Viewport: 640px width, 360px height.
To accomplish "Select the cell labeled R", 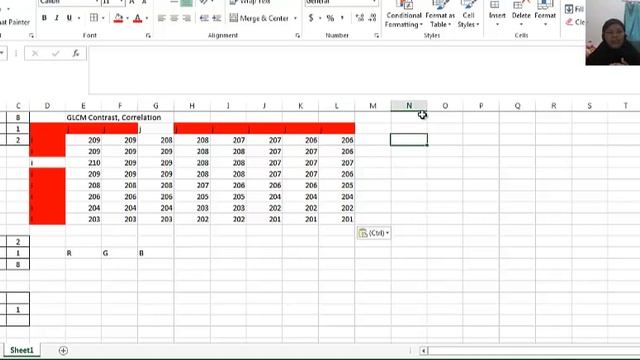I will click(x=83, y=253).
